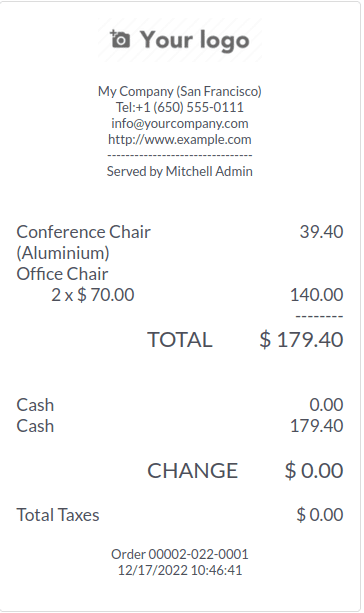
Task: Click the 140.00 line amount
Action: point(317,295)
